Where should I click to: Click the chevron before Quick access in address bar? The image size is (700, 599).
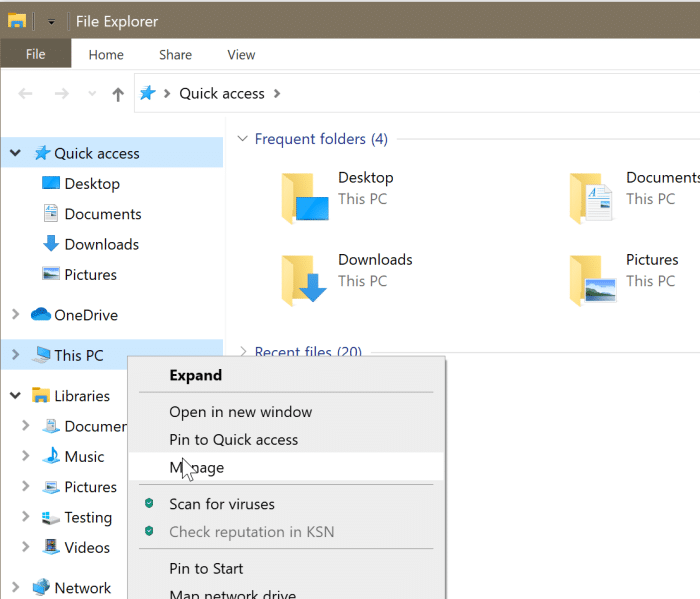coord(167,94)
